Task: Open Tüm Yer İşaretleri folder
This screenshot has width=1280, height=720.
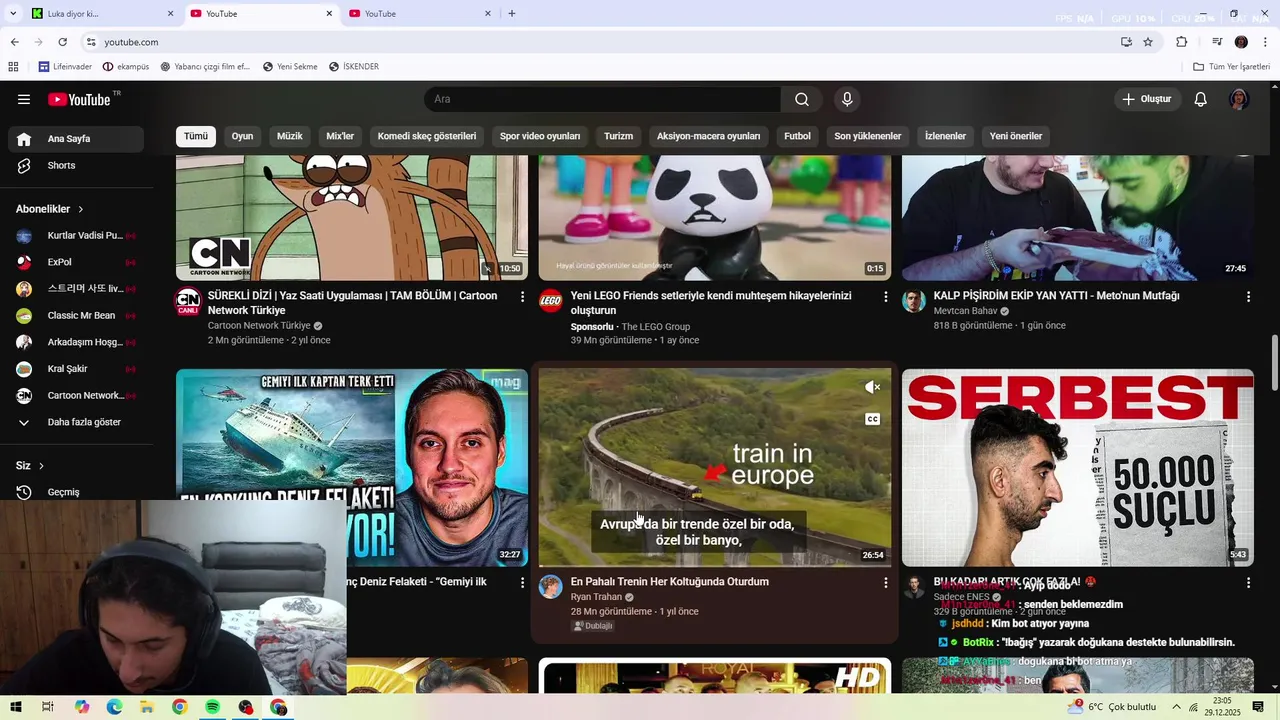Action: click(x=1232, y=67)
